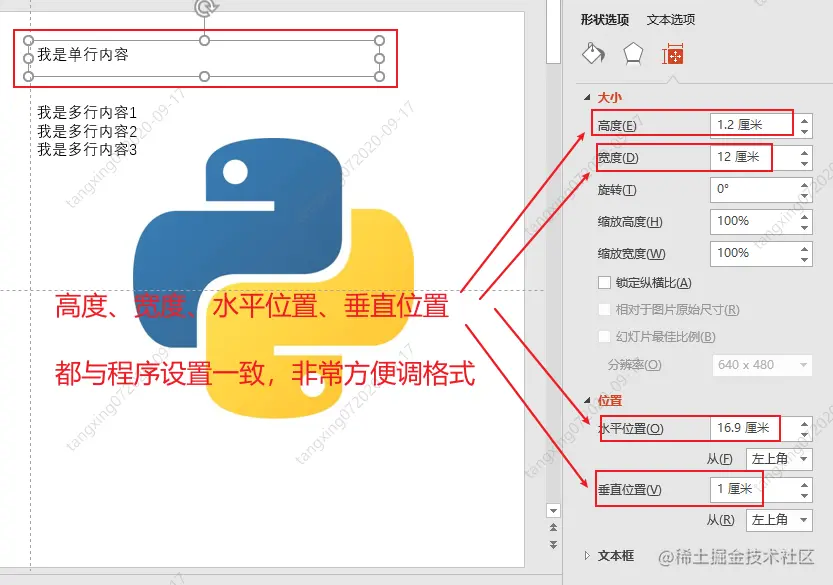Viewport: 833px width, 585px height.
Task: Switch to 文本选项 tab
Action: click(x=670, y=20)
